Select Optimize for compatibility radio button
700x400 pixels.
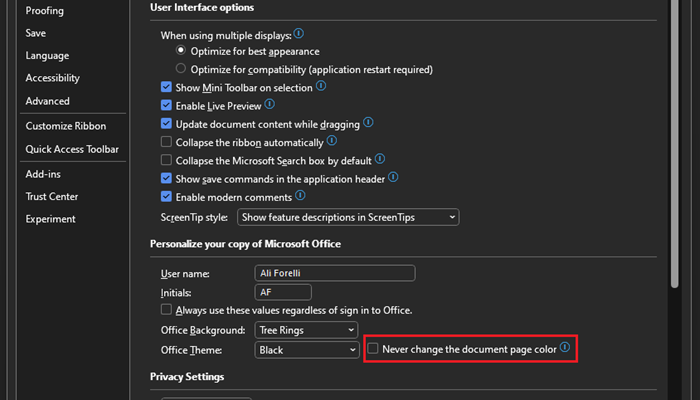180,68
